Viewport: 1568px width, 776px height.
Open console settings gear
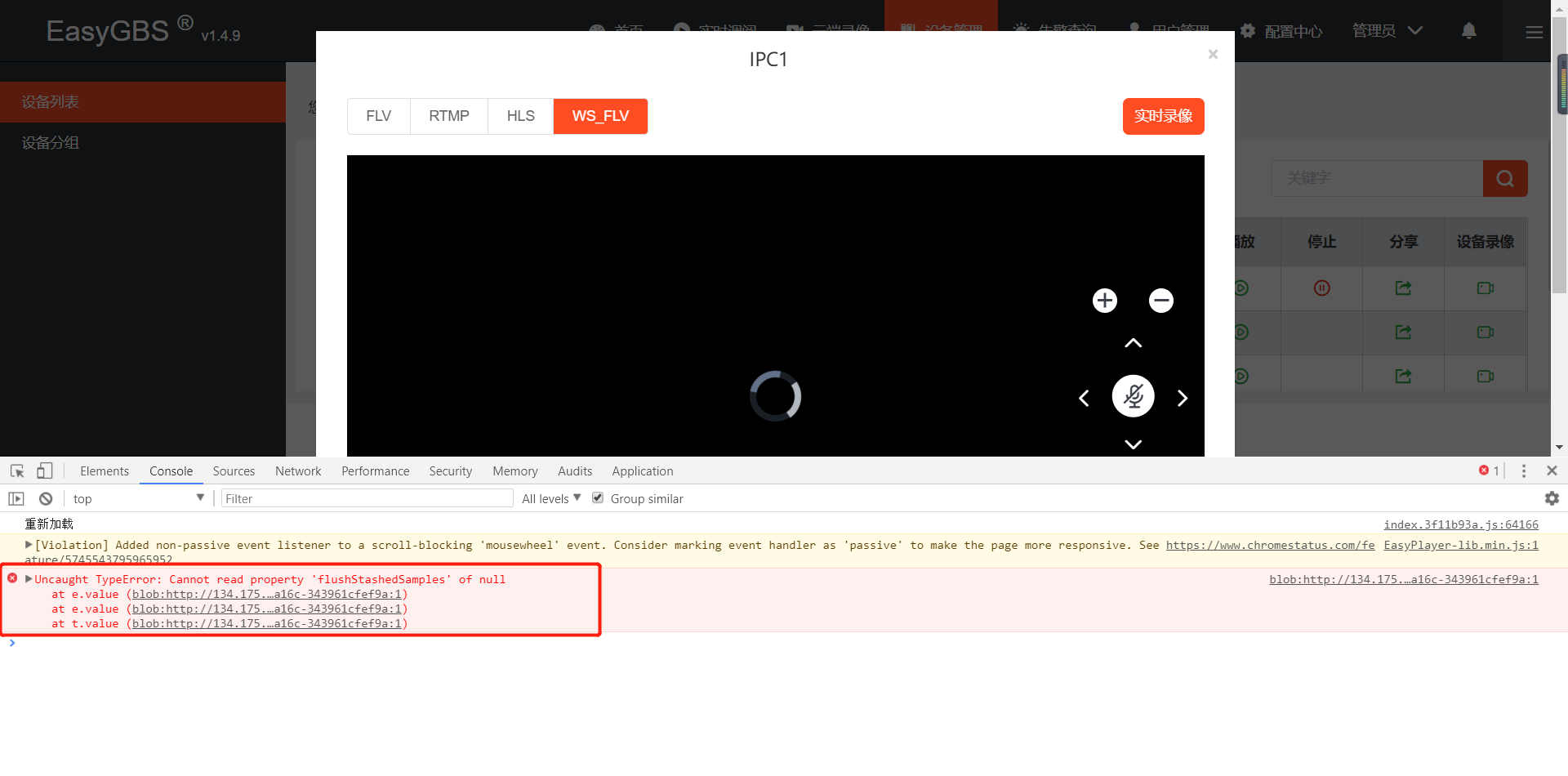(1552, 498)
